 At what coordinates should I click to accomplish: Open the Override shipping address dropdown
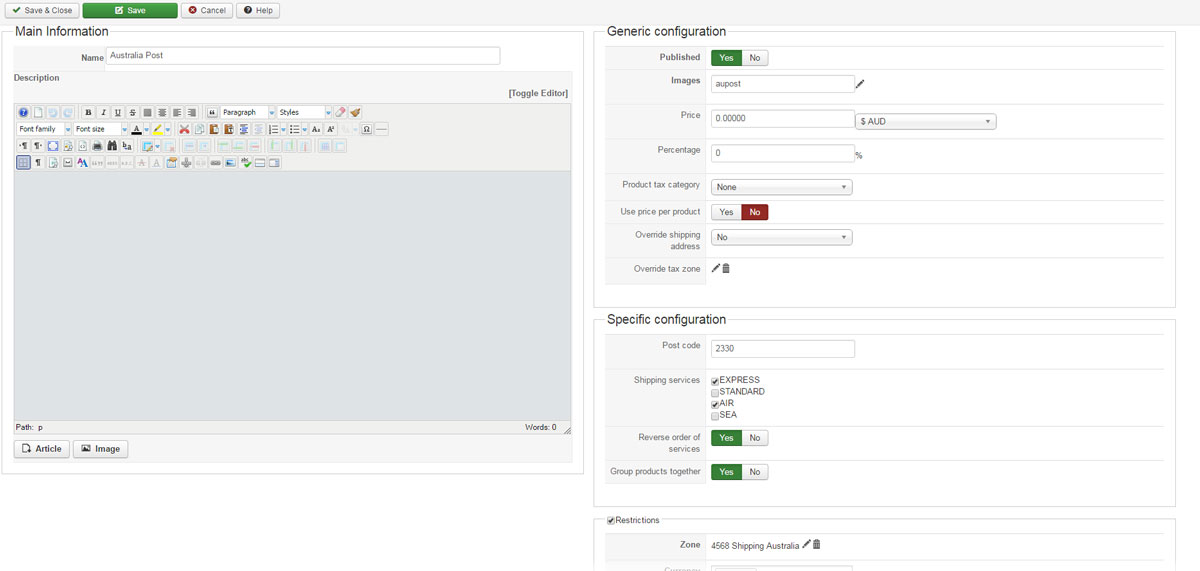[781, 237]
